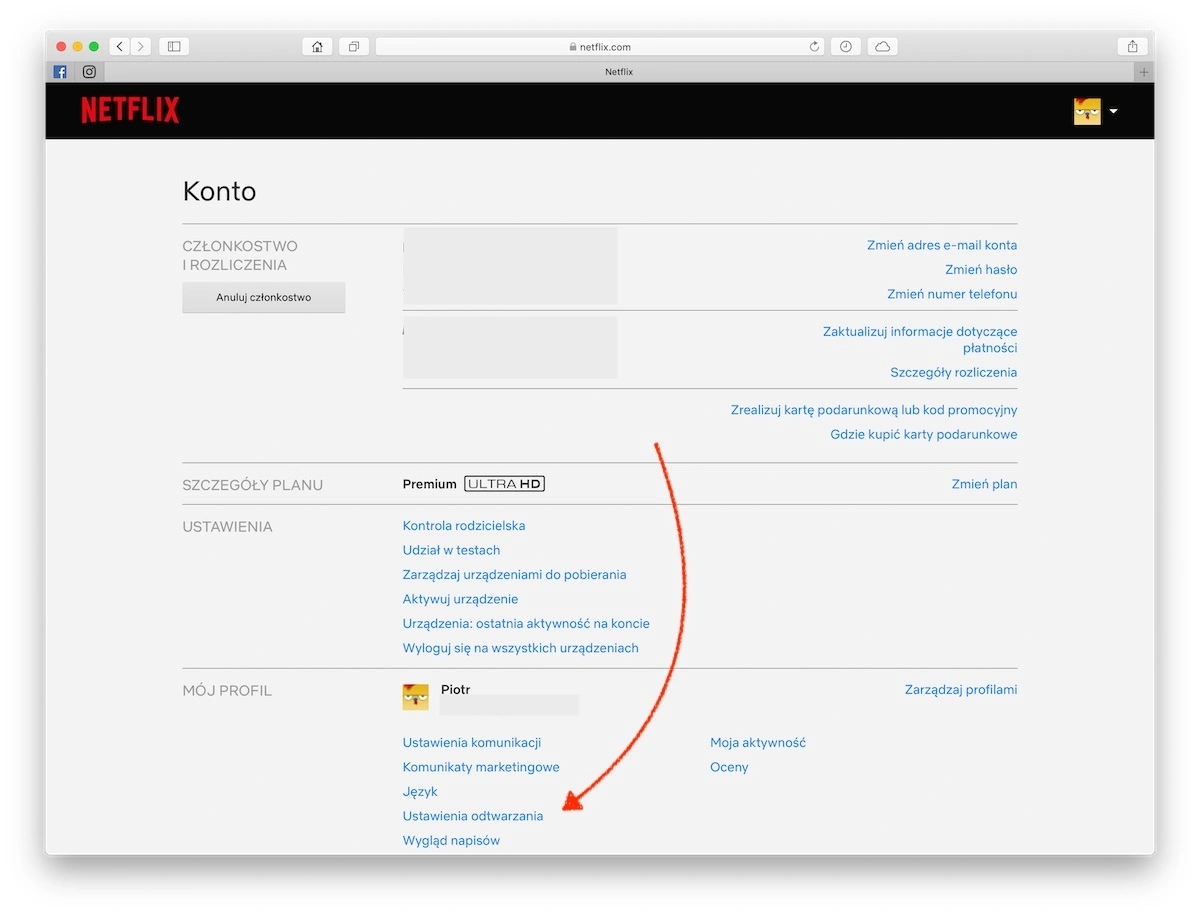Show the Safari sidebar
The width and height of the screenshot is (1200, 915).
(x=173, y=47)
